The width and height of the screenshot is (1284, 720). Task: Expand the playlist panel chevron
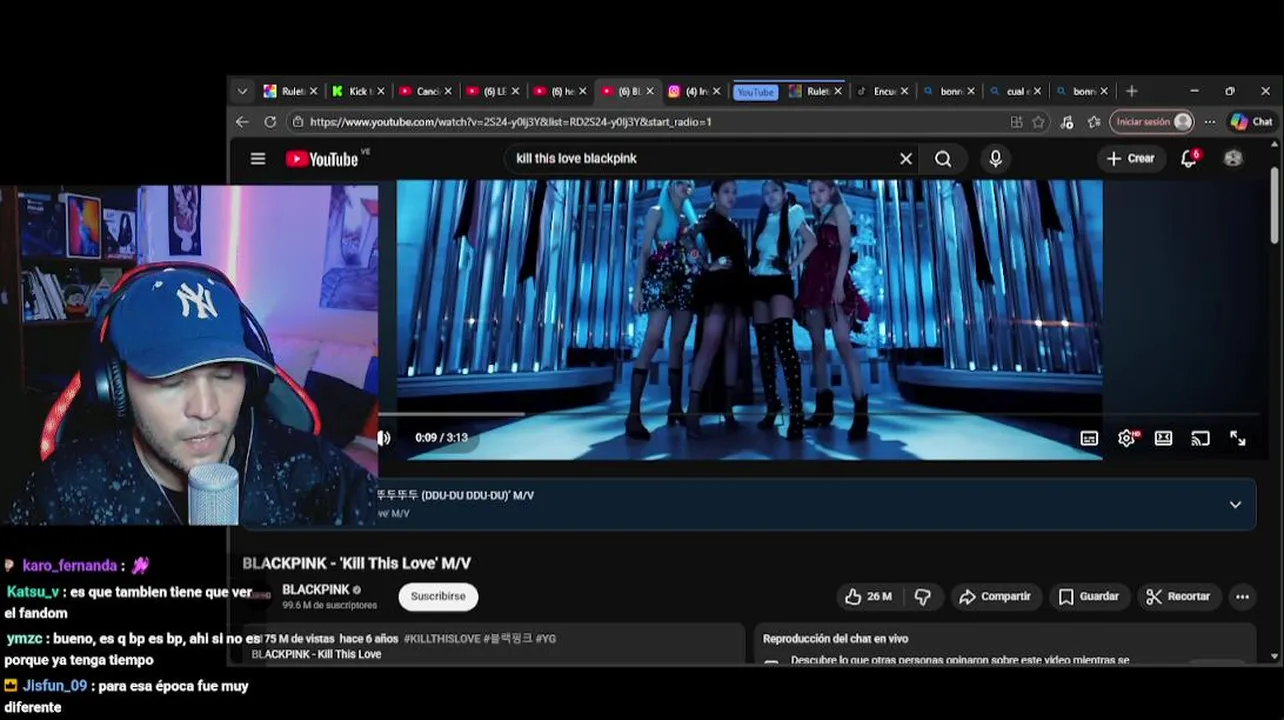(1235, 504)
